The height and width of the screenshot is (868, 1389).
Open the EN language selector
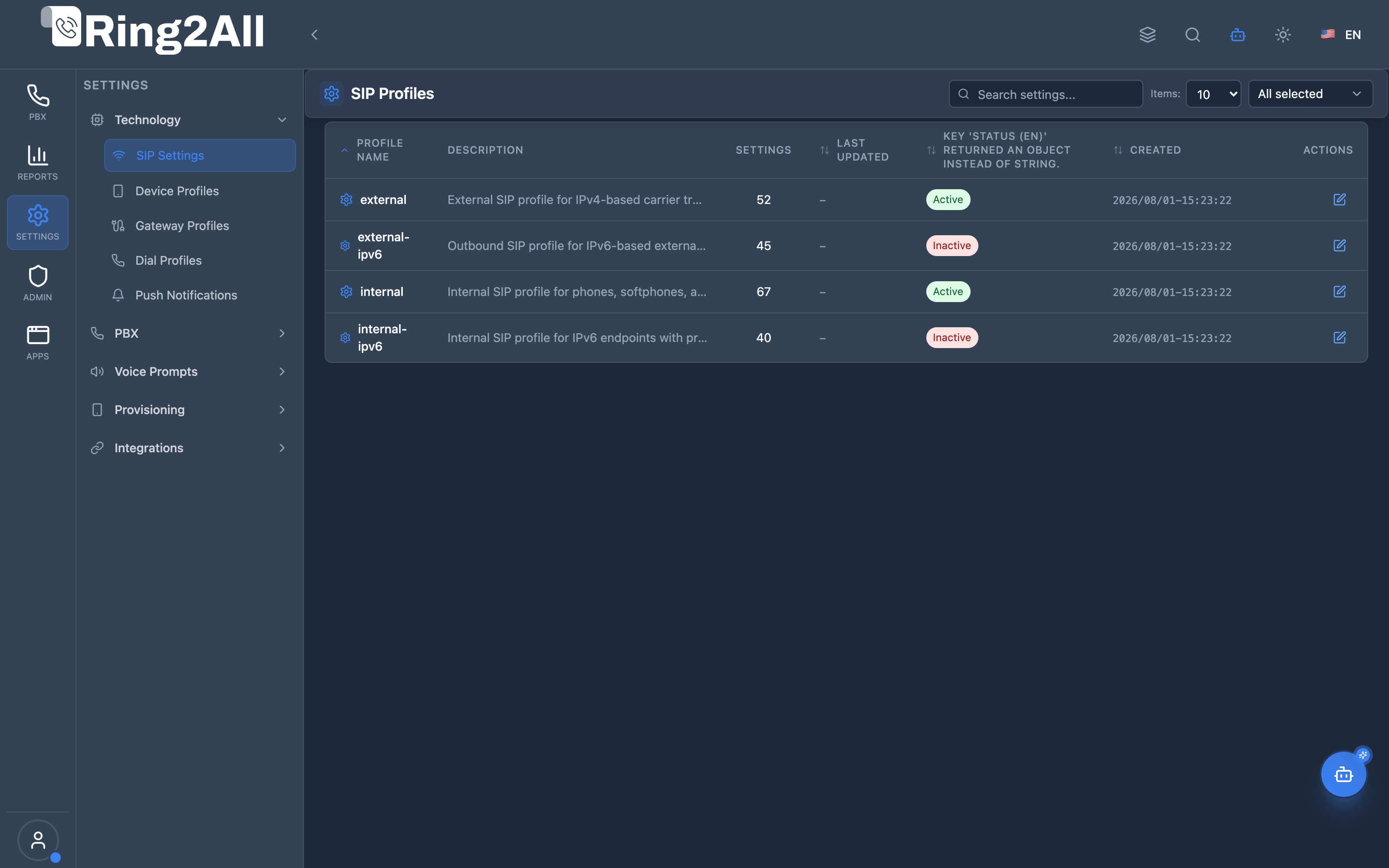click(1341, 35)
